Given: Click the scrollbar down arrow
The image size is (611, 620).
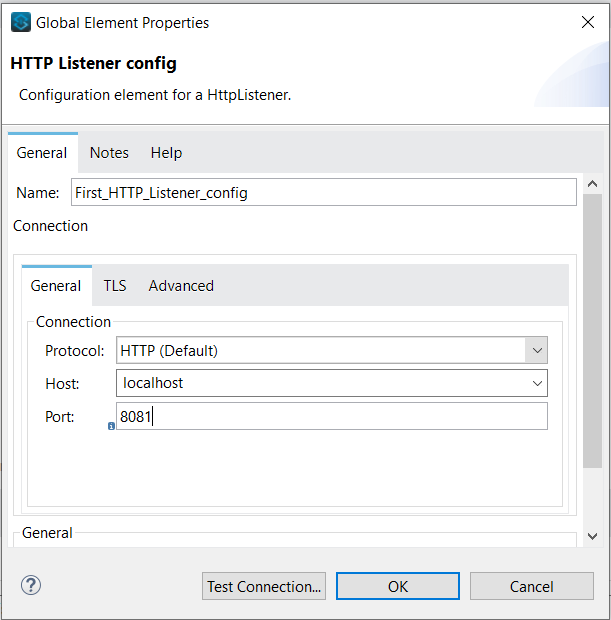Looking at the screenshot, I should (x=591, y=537).
